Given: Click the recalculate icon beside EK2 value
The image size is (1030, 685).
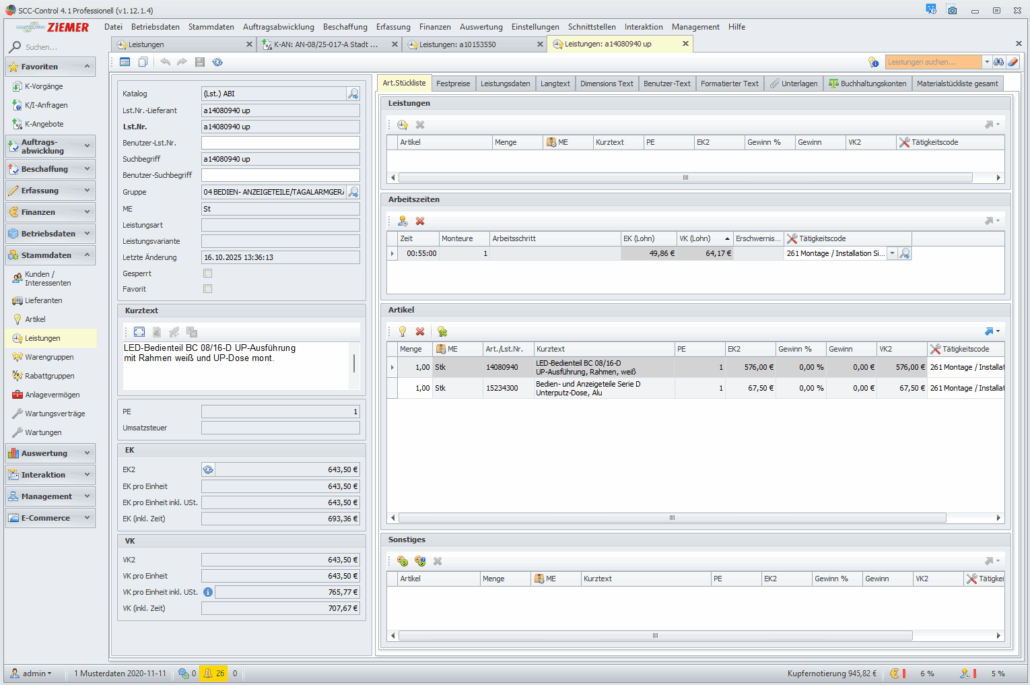Looking at the screenshot, I should coord(208,469).
